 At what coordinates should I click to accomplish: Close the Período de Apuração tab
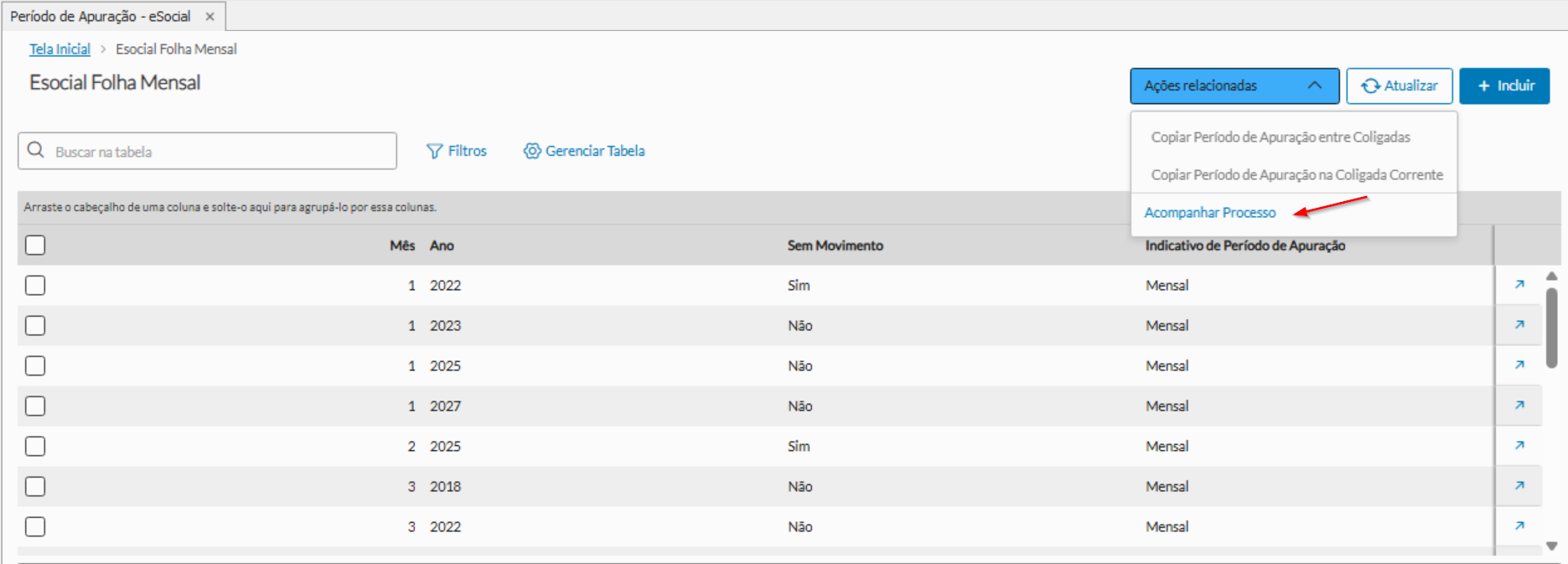click(210, 16)
